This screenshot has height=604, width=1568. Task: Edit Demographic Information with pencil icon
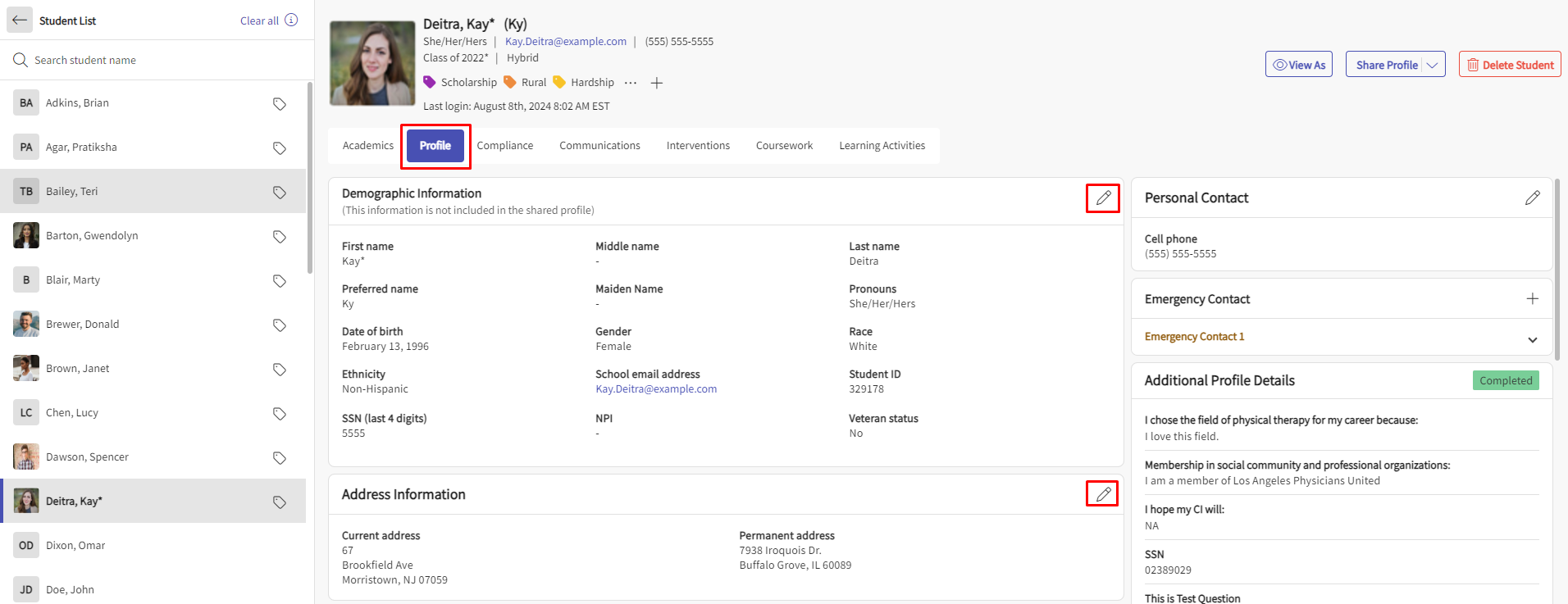coord(1103,198)
